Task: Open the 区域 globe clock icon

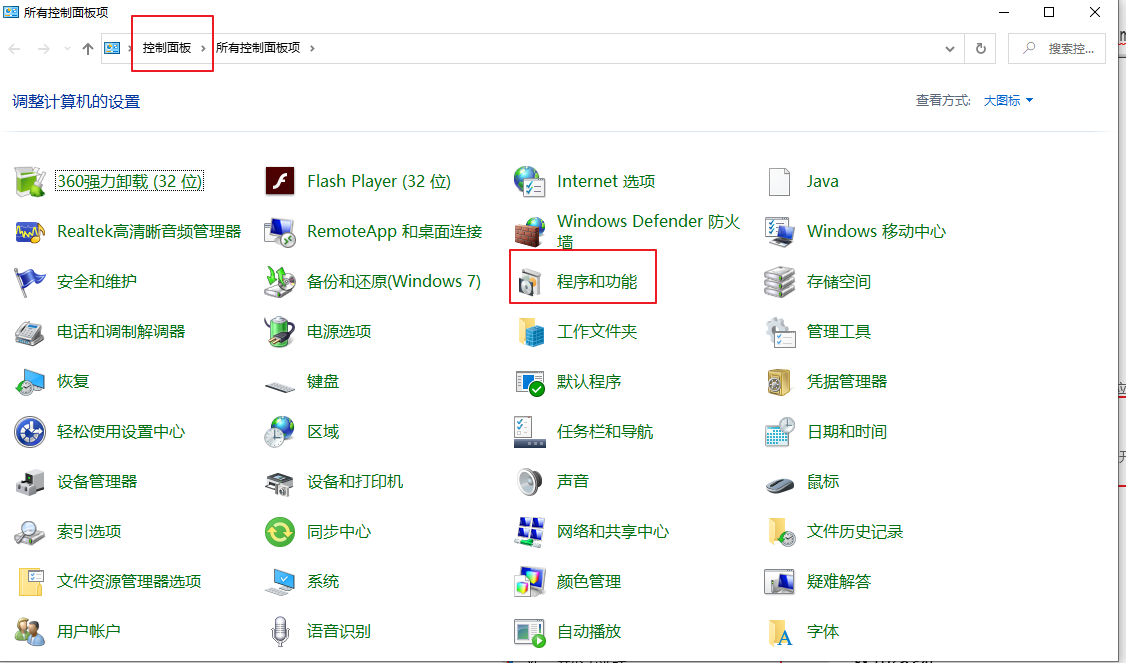Action: pyautogui.click(x=280, y=432)
